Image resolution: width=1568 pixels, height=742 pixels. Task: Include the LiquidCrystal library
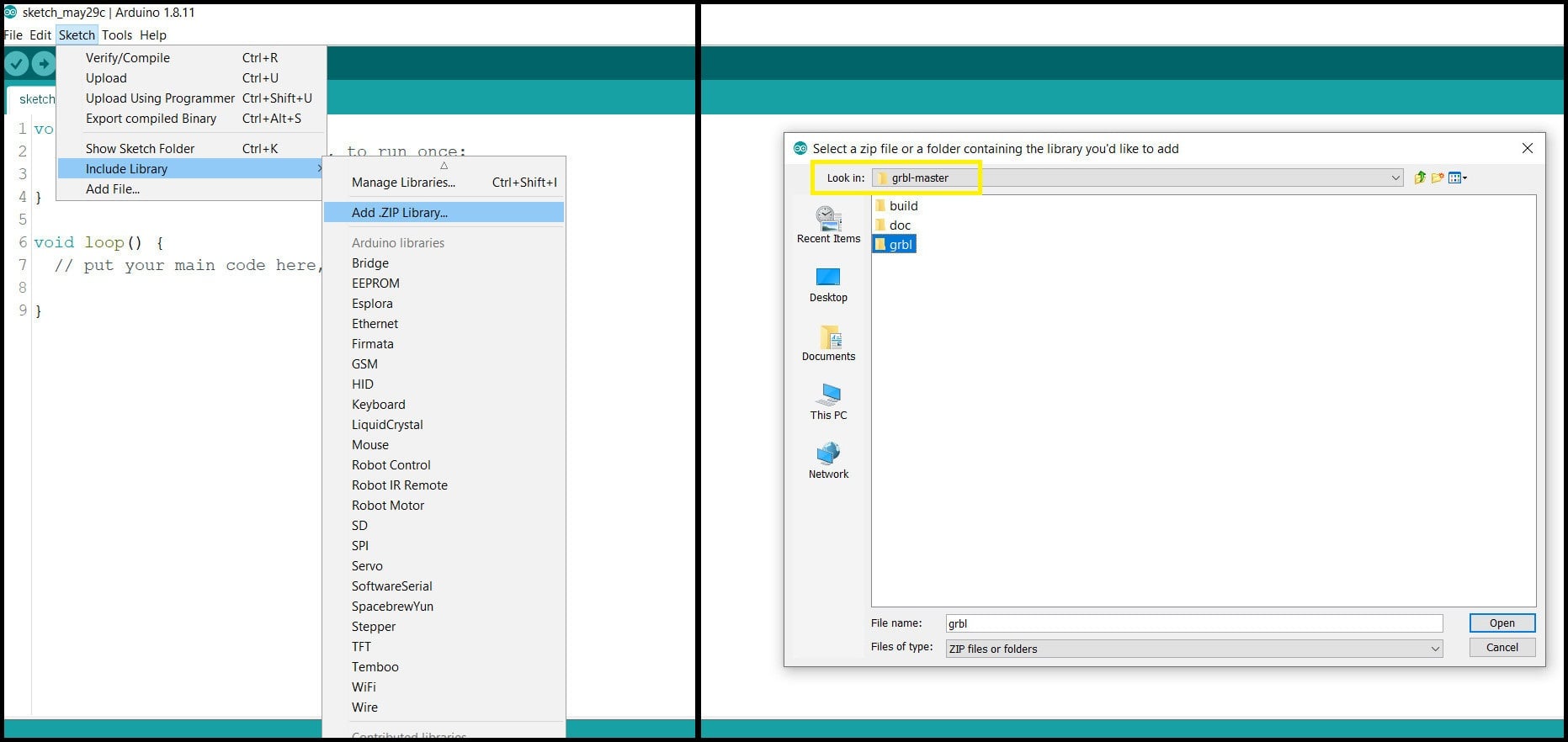(444, 424)
